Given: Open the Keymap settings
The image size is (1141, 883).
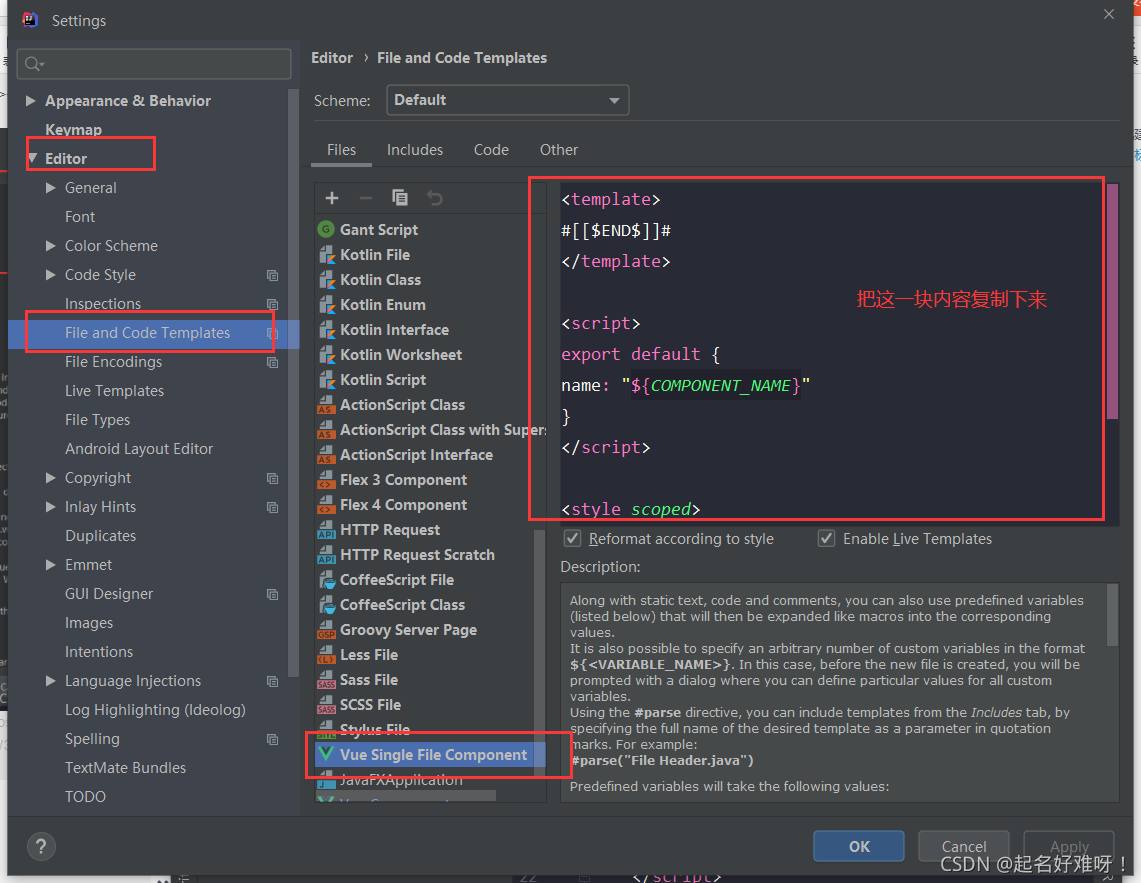Looking at the screenshot, I should pos(73,130).
